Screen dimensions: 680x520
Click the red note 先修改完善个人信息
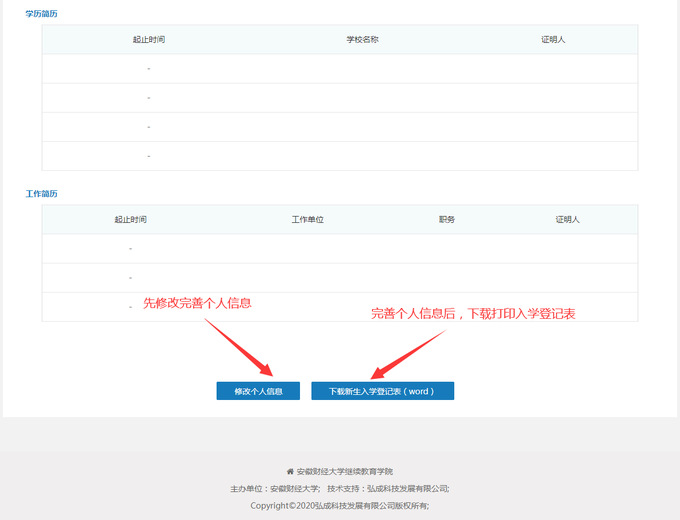point(197,303)
